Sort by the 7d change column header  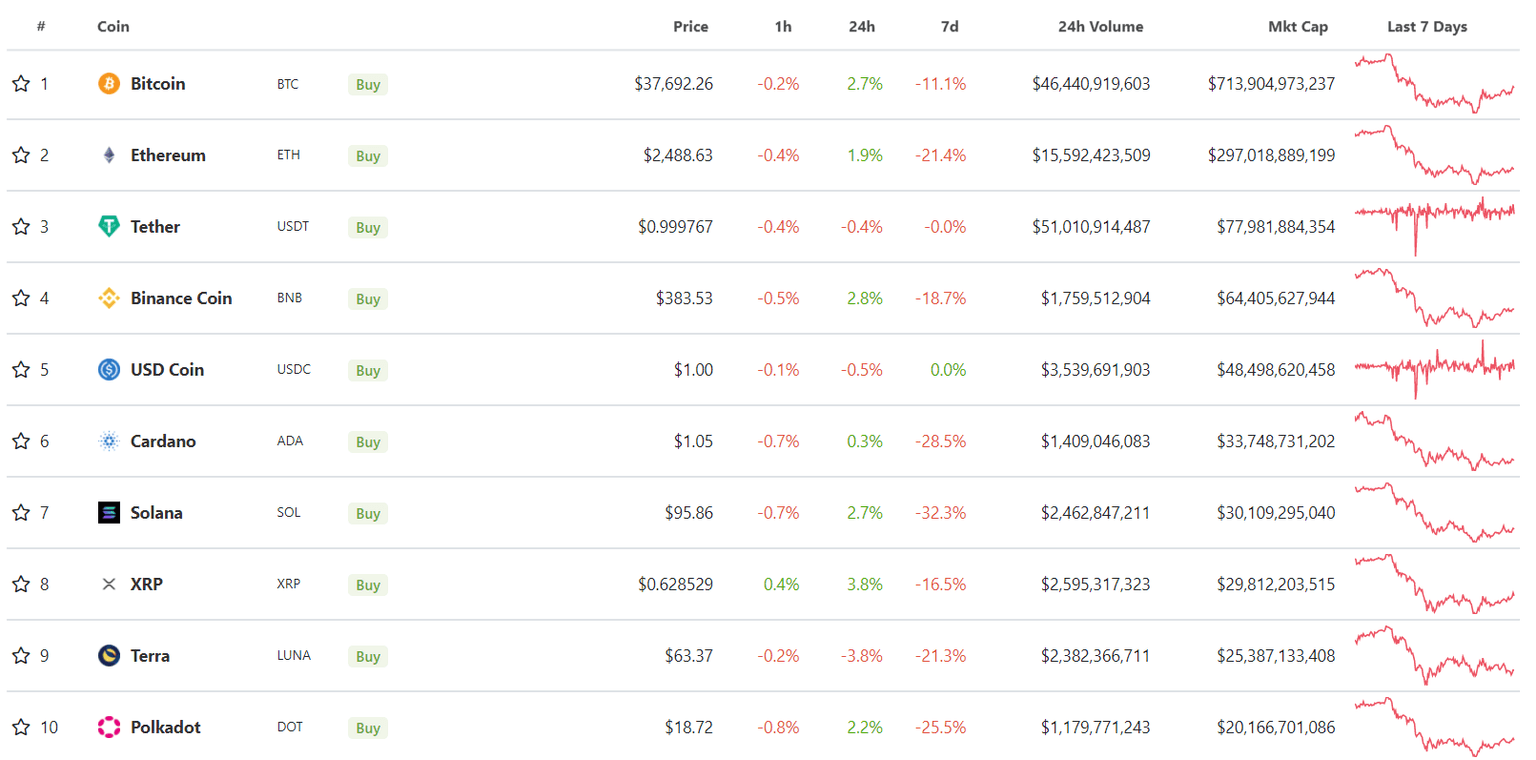(x=950, y=27)
